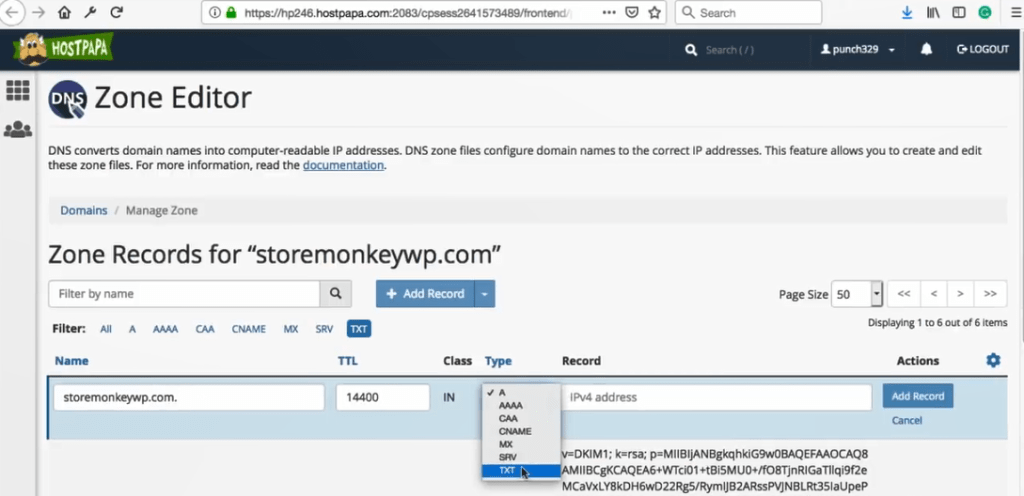The height and width of the screenshot is (496, 1024).
Task: Sort table by TTL column header
Action: point(347,361)
